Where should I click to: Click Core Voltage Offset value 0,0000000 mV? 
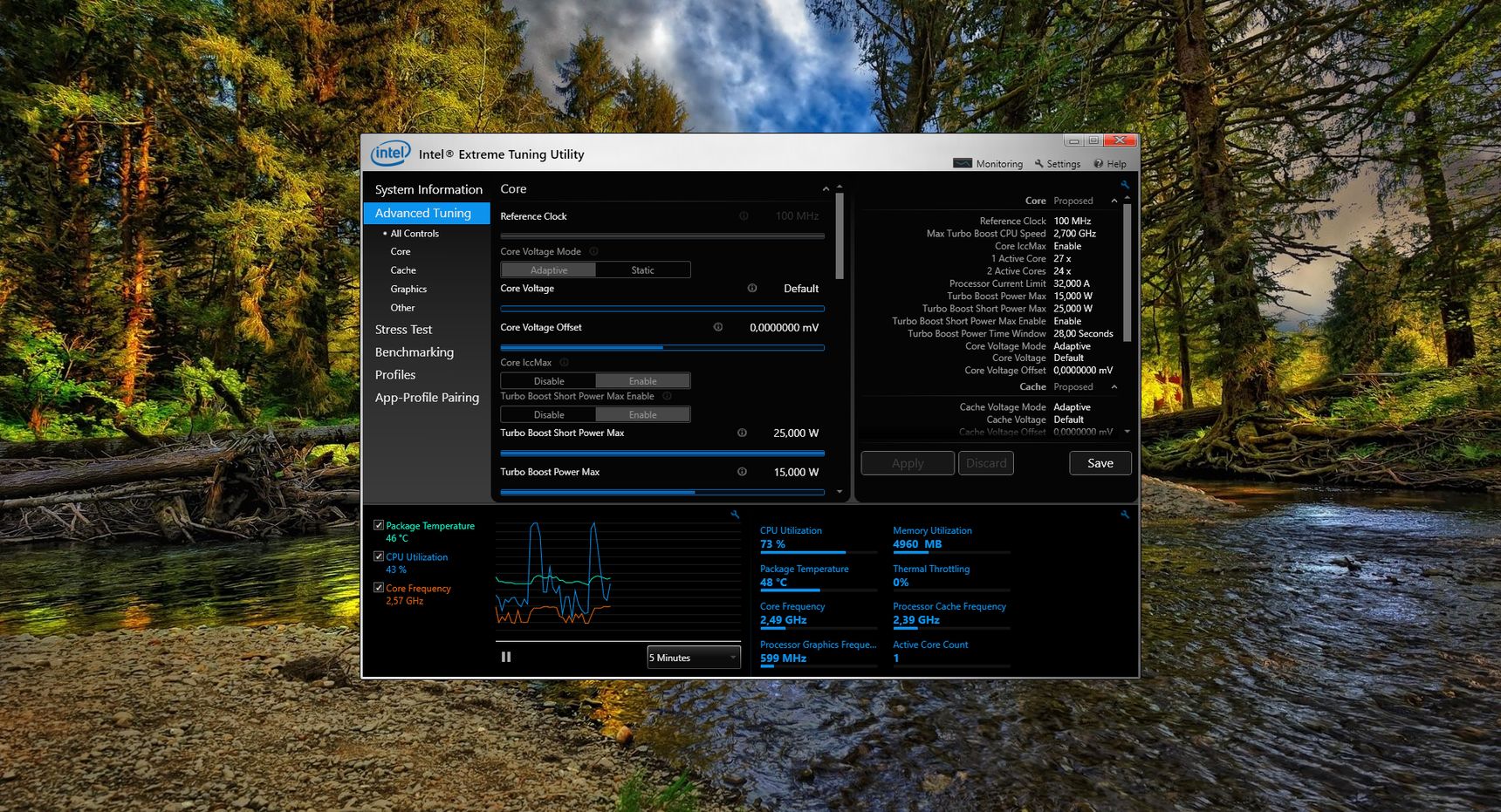784,328
